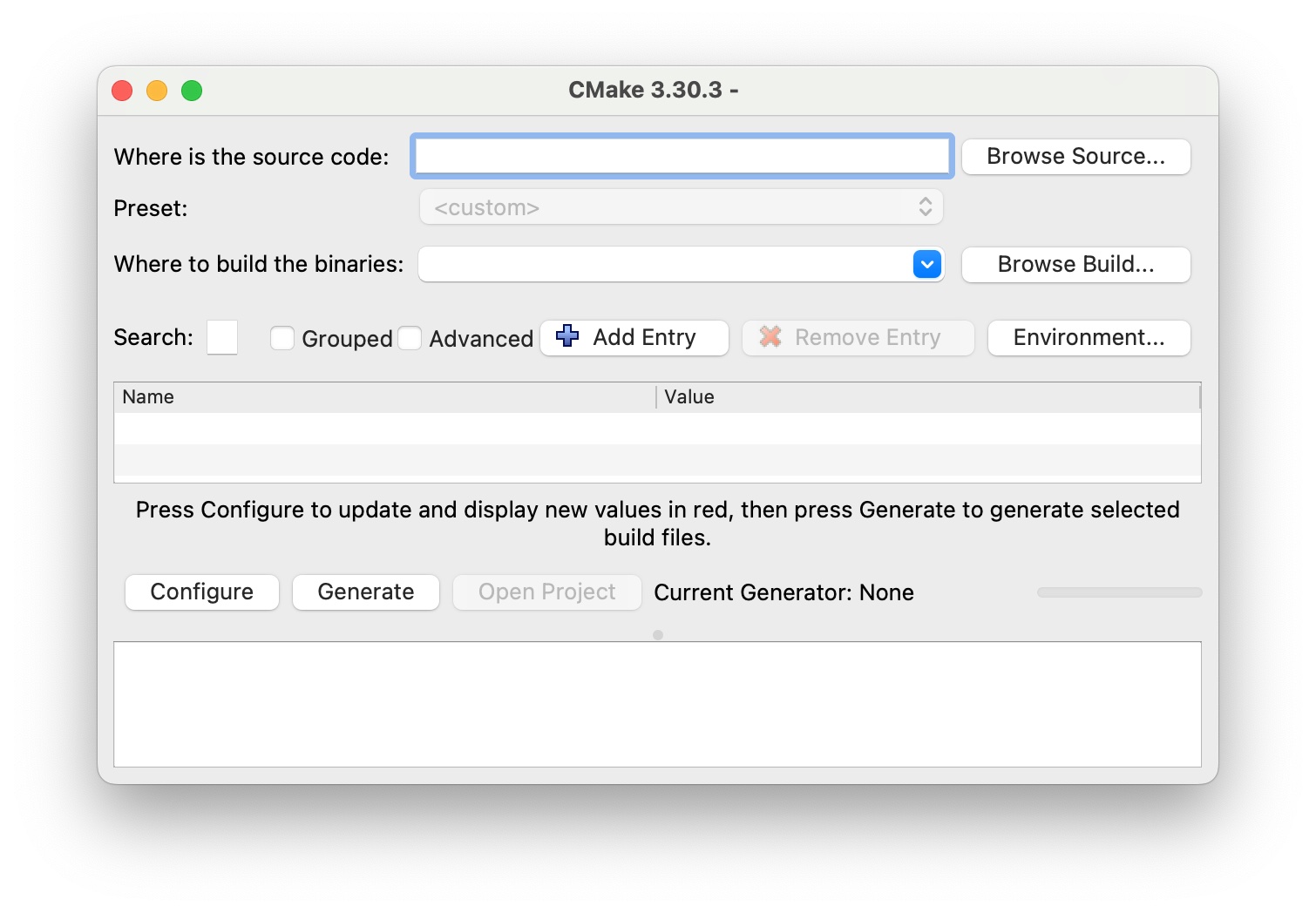
Task: Click the 'Where to build the binaries:' label
Action: click(259, 264)
